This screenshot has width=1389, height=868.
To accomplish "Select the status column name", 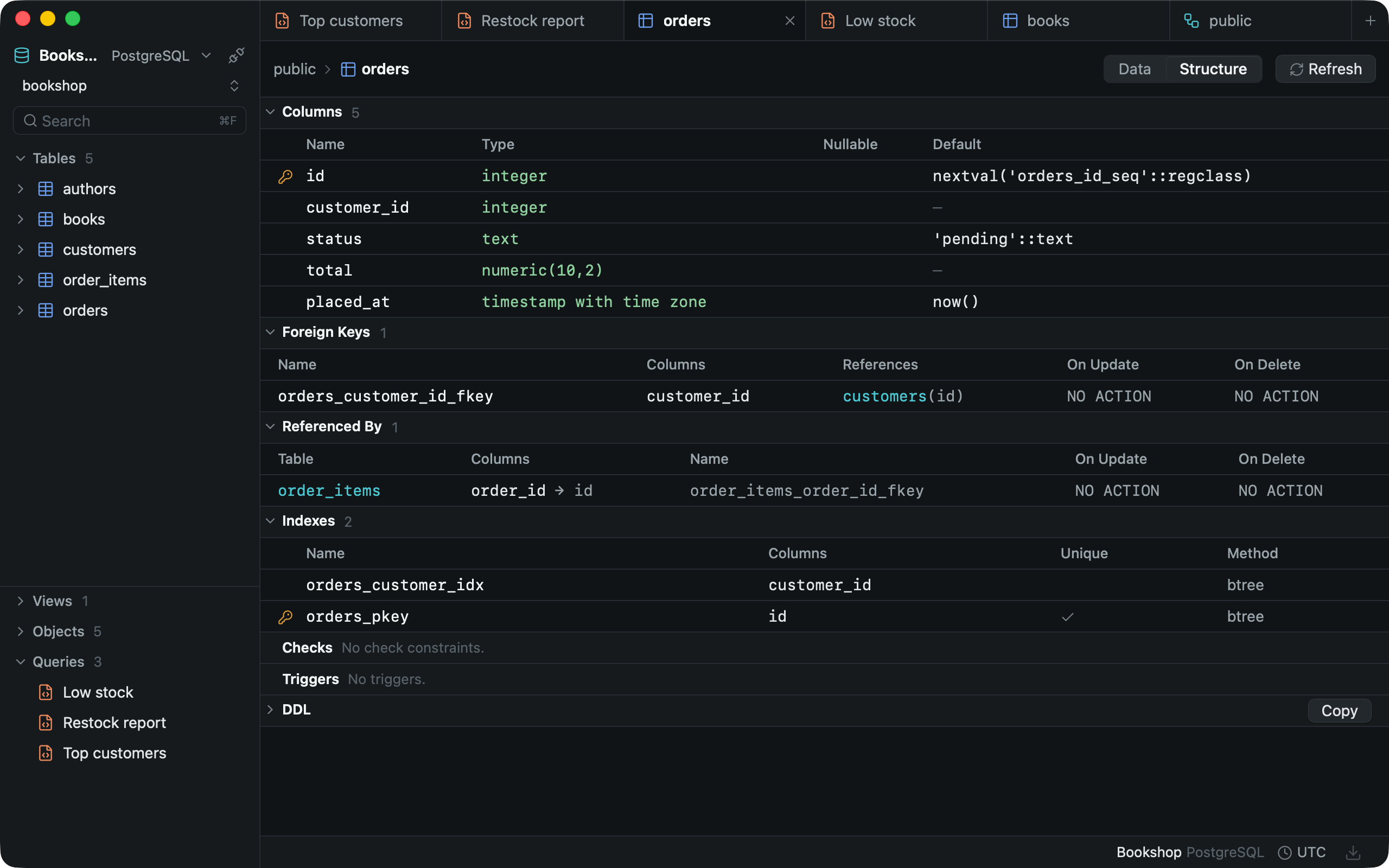I will [x=334, y=239].
